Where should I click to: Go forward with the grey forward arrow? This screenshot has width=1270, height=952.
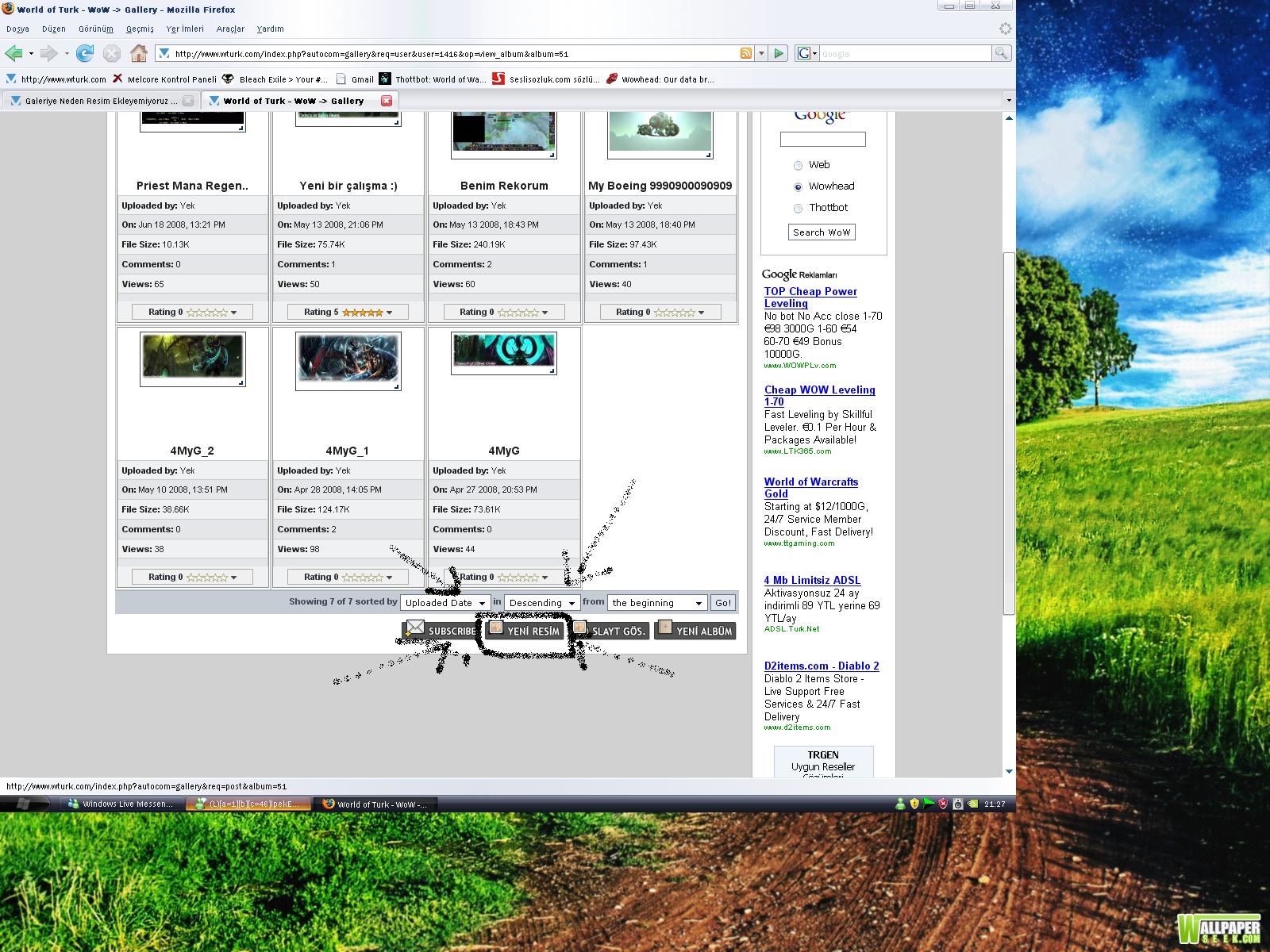[x=48, y=53]
